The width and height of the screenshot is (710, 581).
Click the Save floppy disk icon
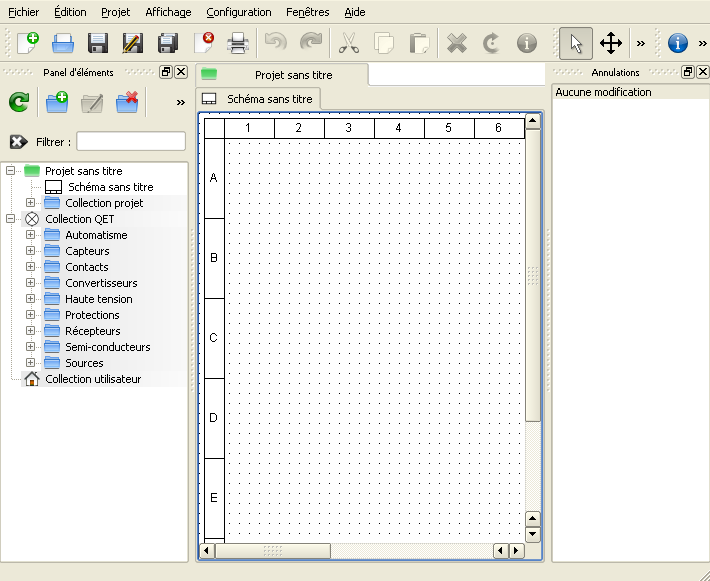[98, 43]
